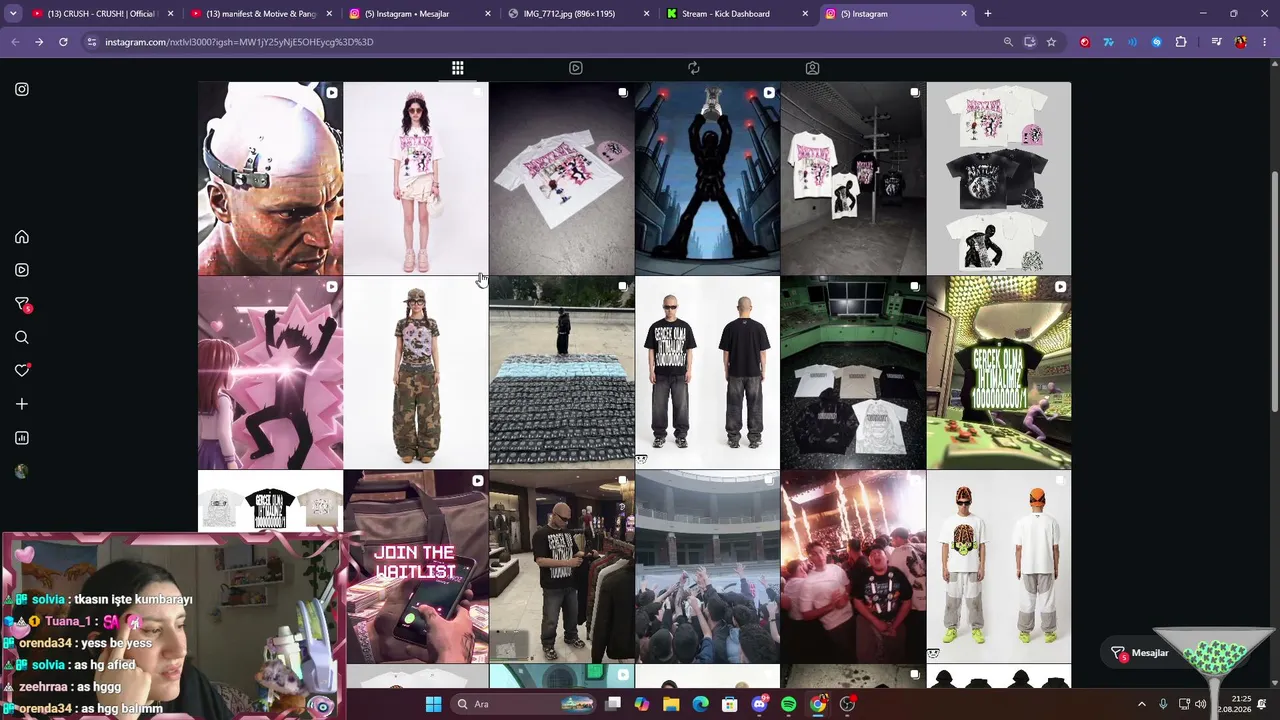Switch to the tagged photos tab
This screenshot has width=1280, height=720.
pos(812,68)
